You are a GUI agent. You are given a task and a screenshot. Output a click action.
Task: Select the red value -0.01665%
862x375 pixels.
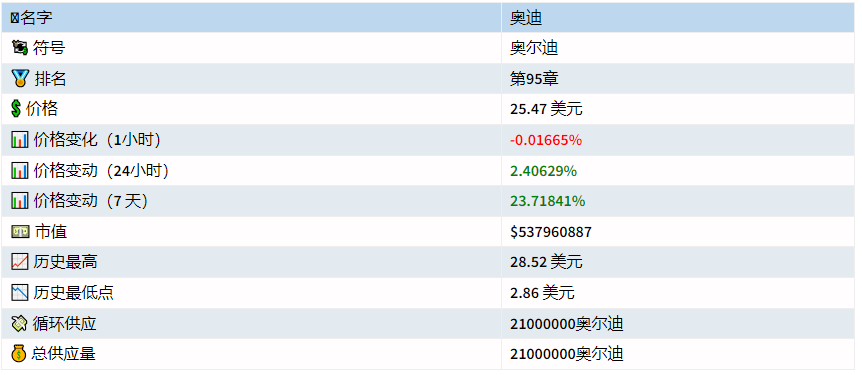pyautogui.click(x=546, y=140)
